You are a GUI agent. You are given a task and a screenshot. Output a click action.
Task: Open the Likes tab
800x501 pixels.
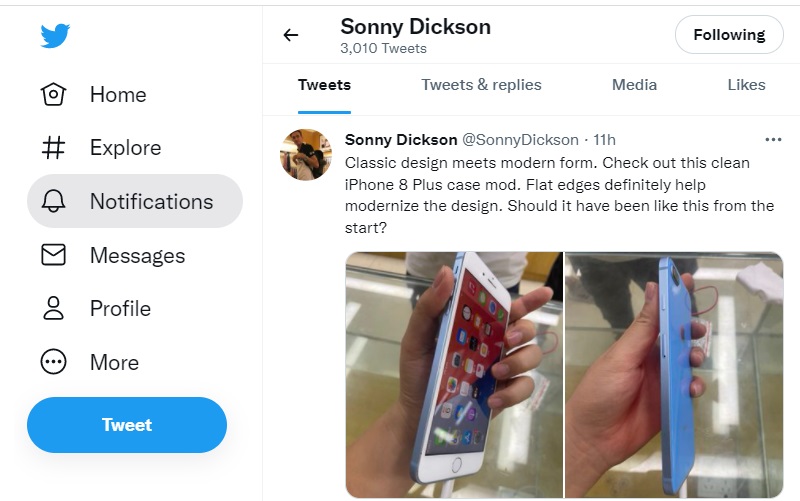pos(746,85)
